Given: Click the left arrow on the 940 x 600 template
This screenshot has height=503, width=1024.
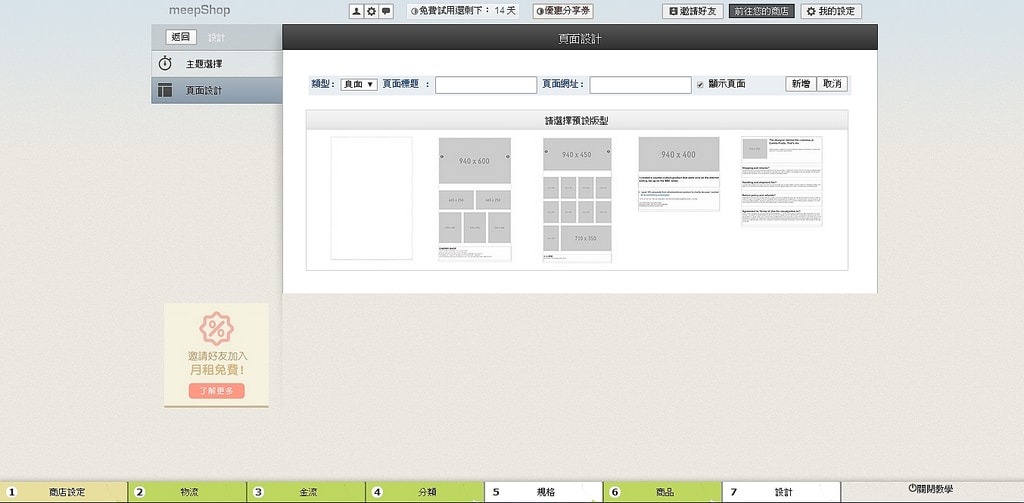Looking at the screenshot, I should click(443, 157).
